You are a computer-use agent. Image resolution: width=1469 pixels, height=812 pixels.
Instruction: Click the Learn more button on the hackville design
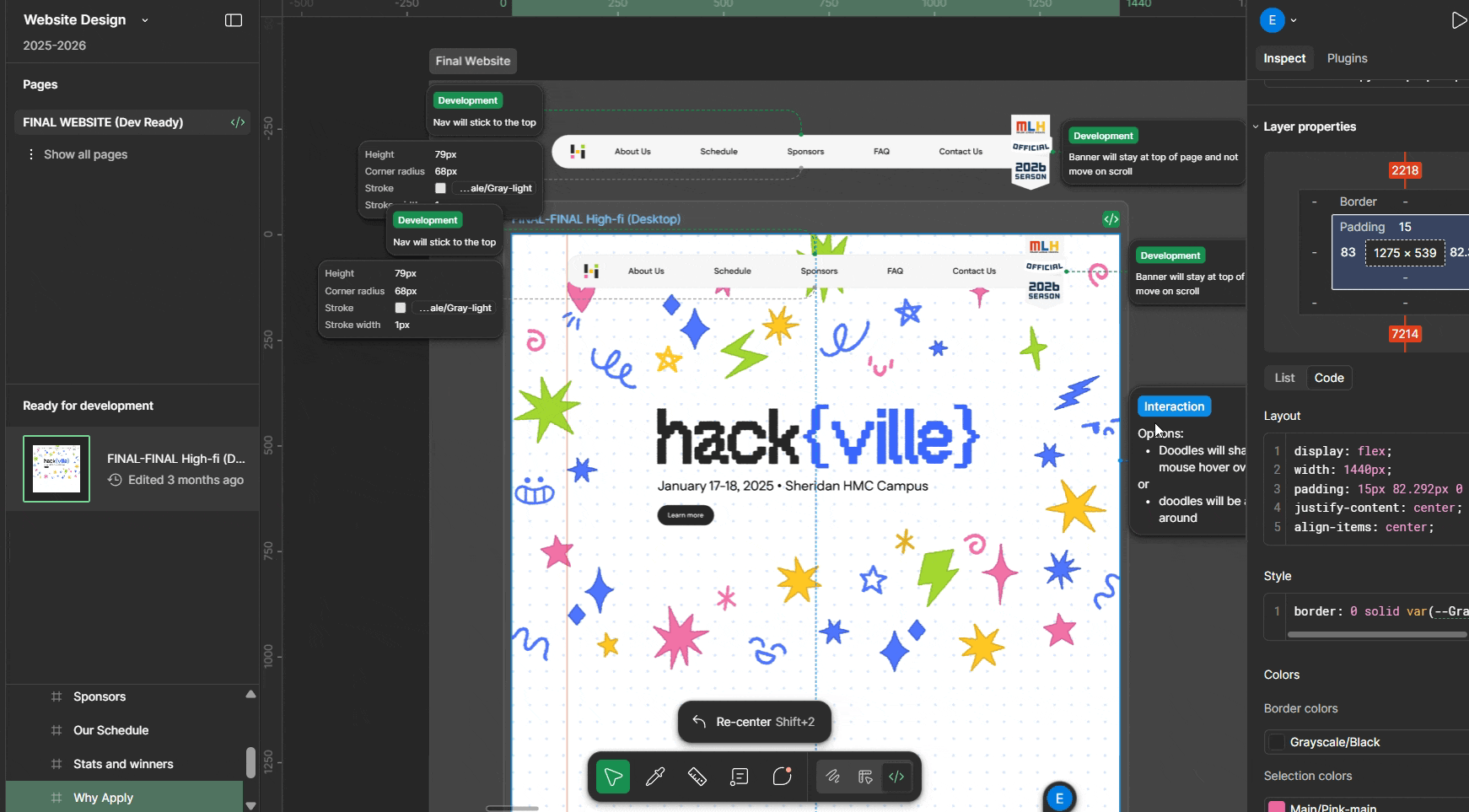point(685,515)
